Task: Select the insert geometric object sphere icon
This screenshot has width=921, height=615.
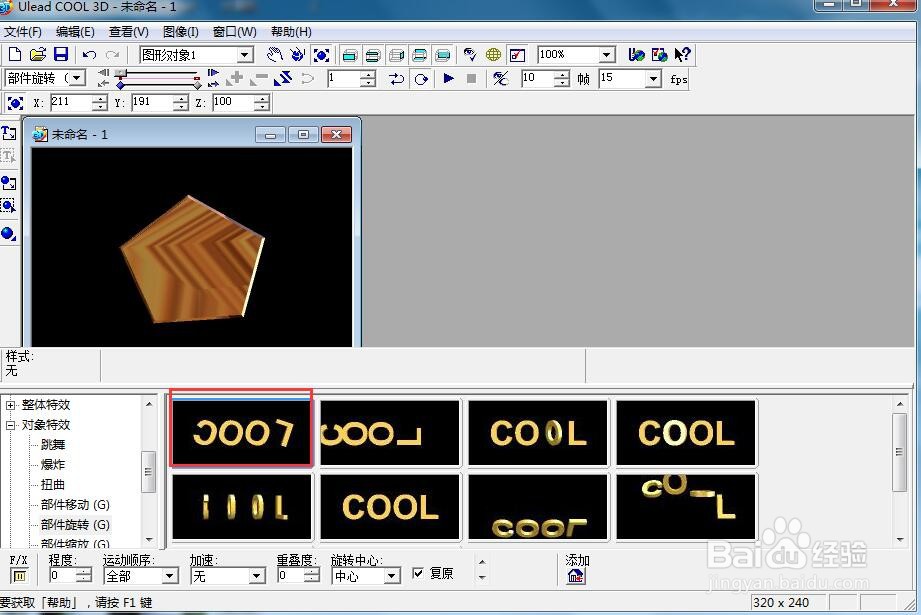Action: (x=8, y=233)
